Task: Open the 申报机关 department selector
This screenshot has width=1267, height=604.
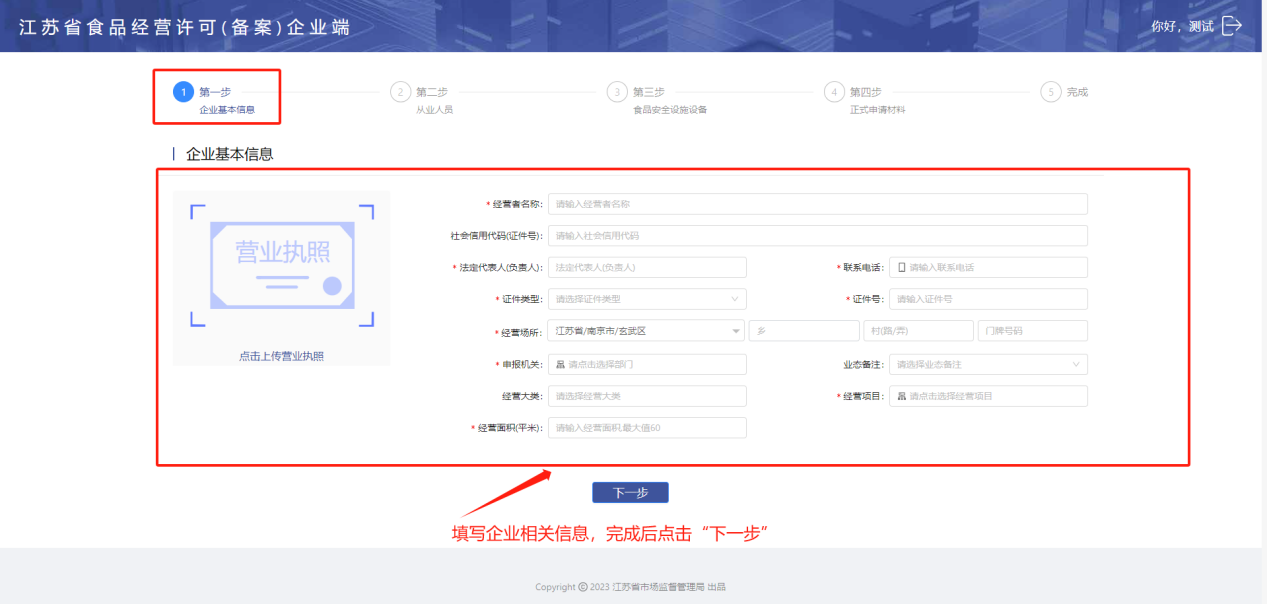Action: coord(646,365)
